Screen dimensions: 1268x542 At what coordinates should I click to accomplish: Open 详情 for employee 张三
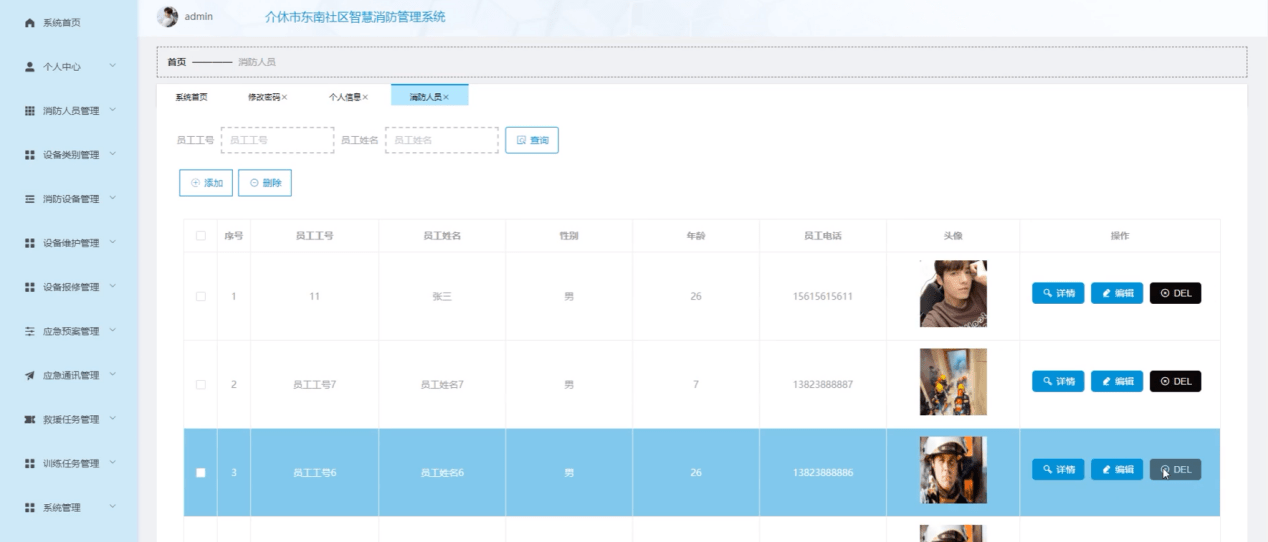coord(1058,293)
